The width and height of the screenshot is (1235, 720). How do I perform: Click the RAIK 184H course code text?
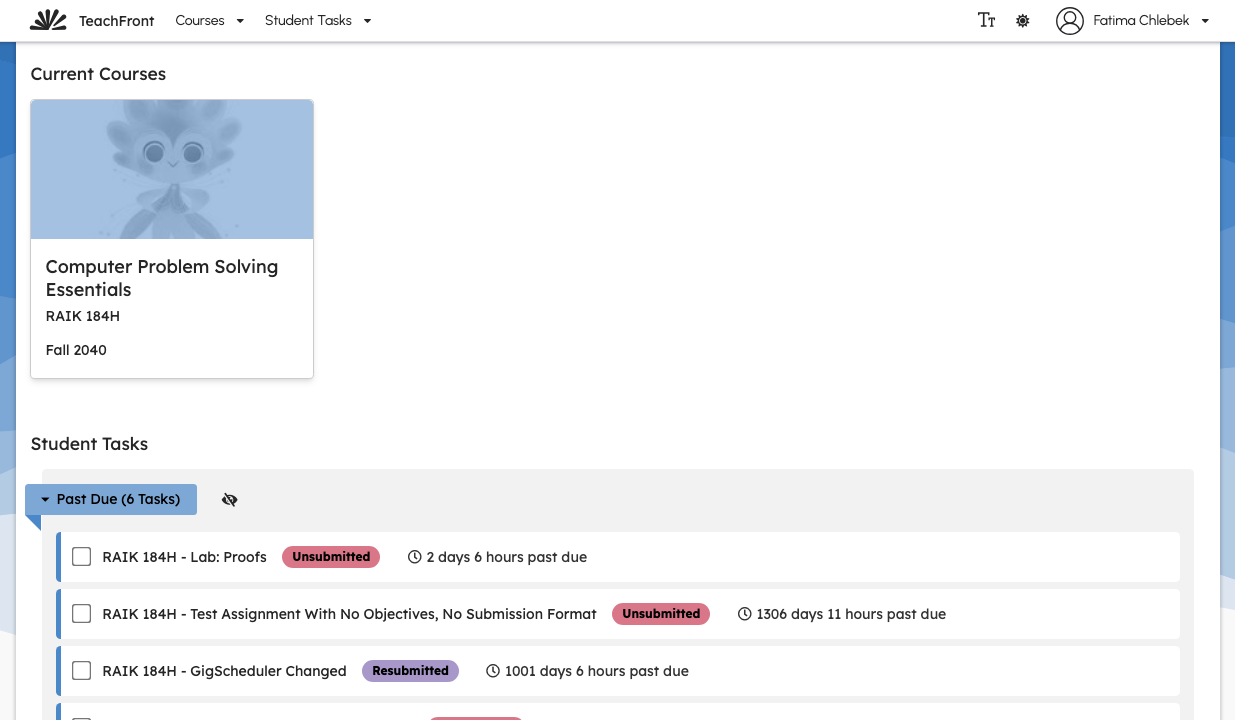coord(83,316)
